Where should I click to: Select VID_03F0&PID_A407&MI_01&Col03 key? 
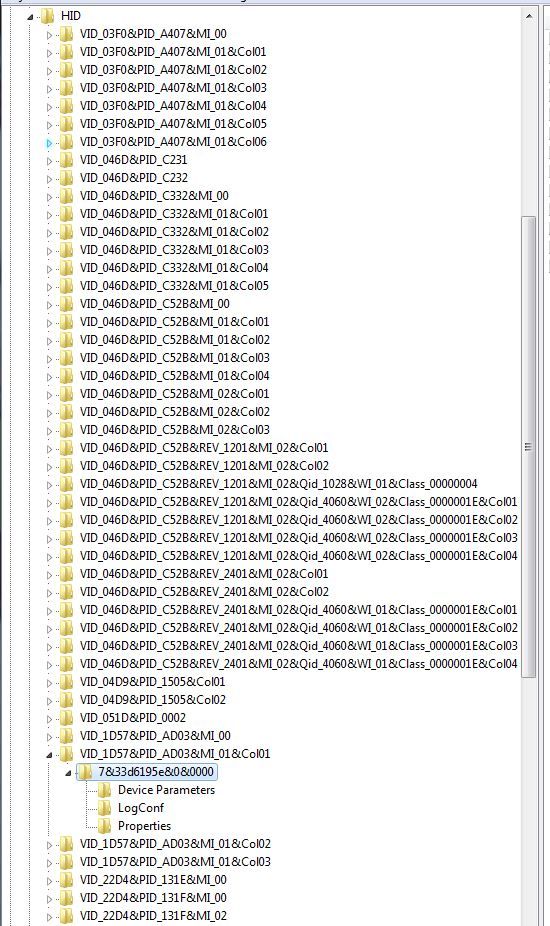(x=173, y=87)
